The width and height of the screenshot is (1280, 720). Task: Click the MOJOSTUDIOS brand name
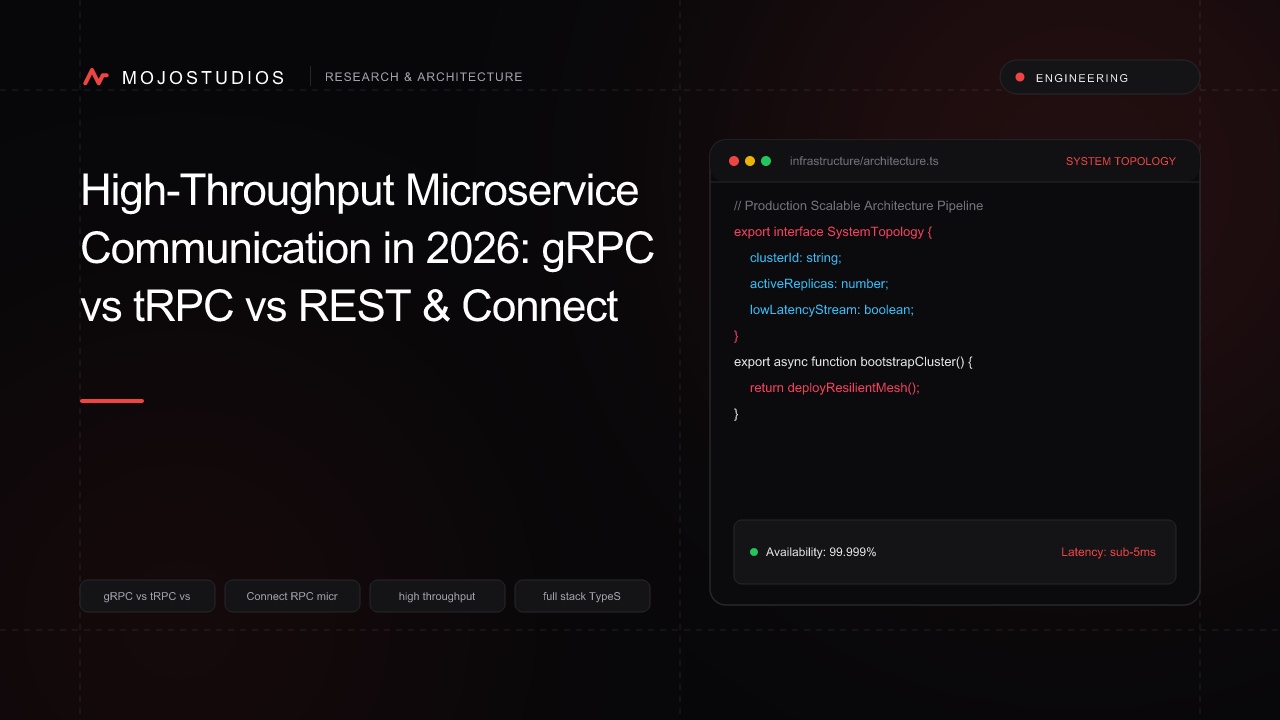click(203, 77)
